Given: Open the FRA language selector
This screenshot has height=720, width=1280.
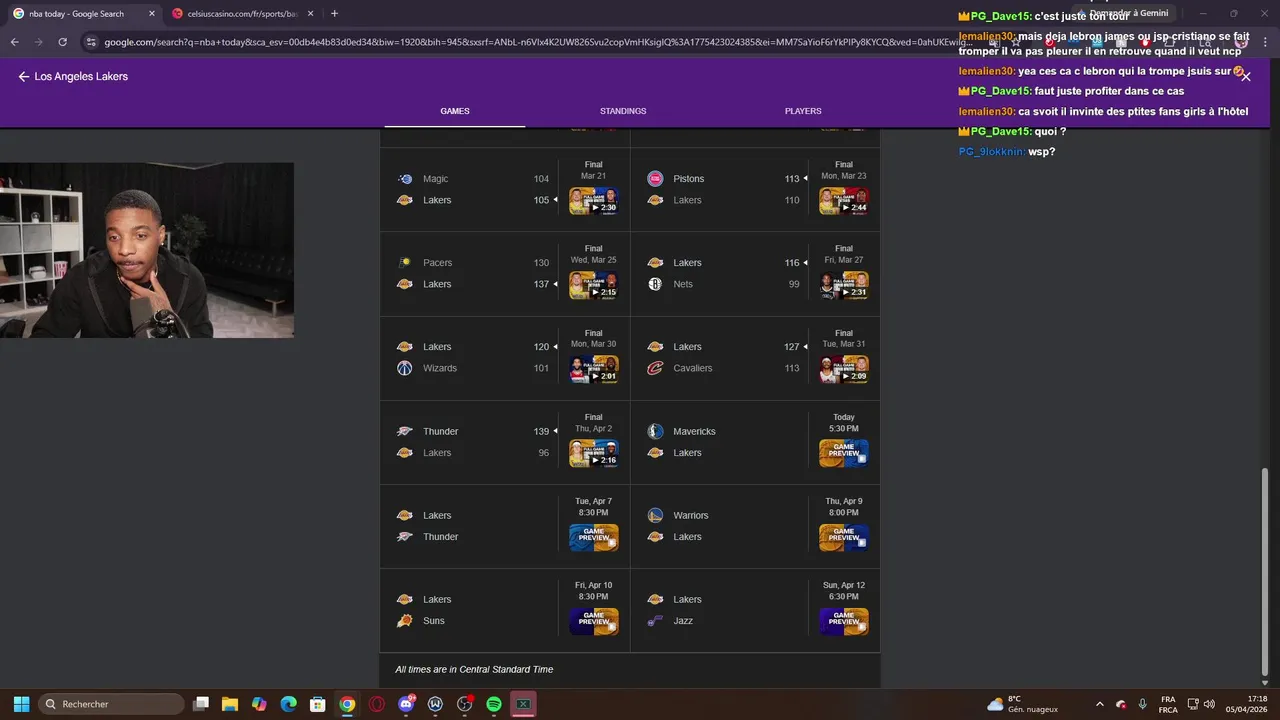Looking at the screenshot, I should click(1168, 704).
